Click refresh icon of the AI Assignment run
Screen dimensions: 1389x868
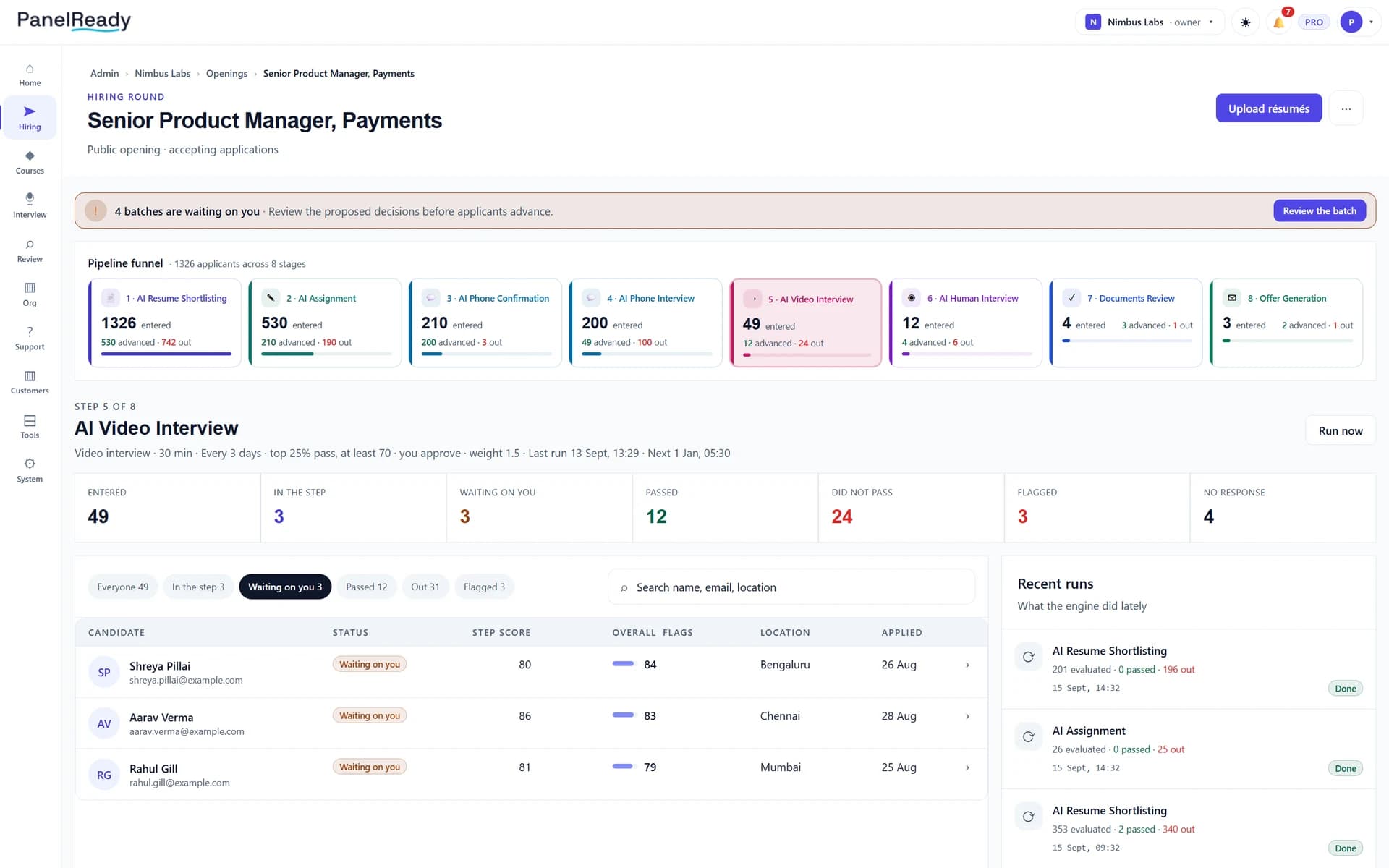tap(1028, 736)
